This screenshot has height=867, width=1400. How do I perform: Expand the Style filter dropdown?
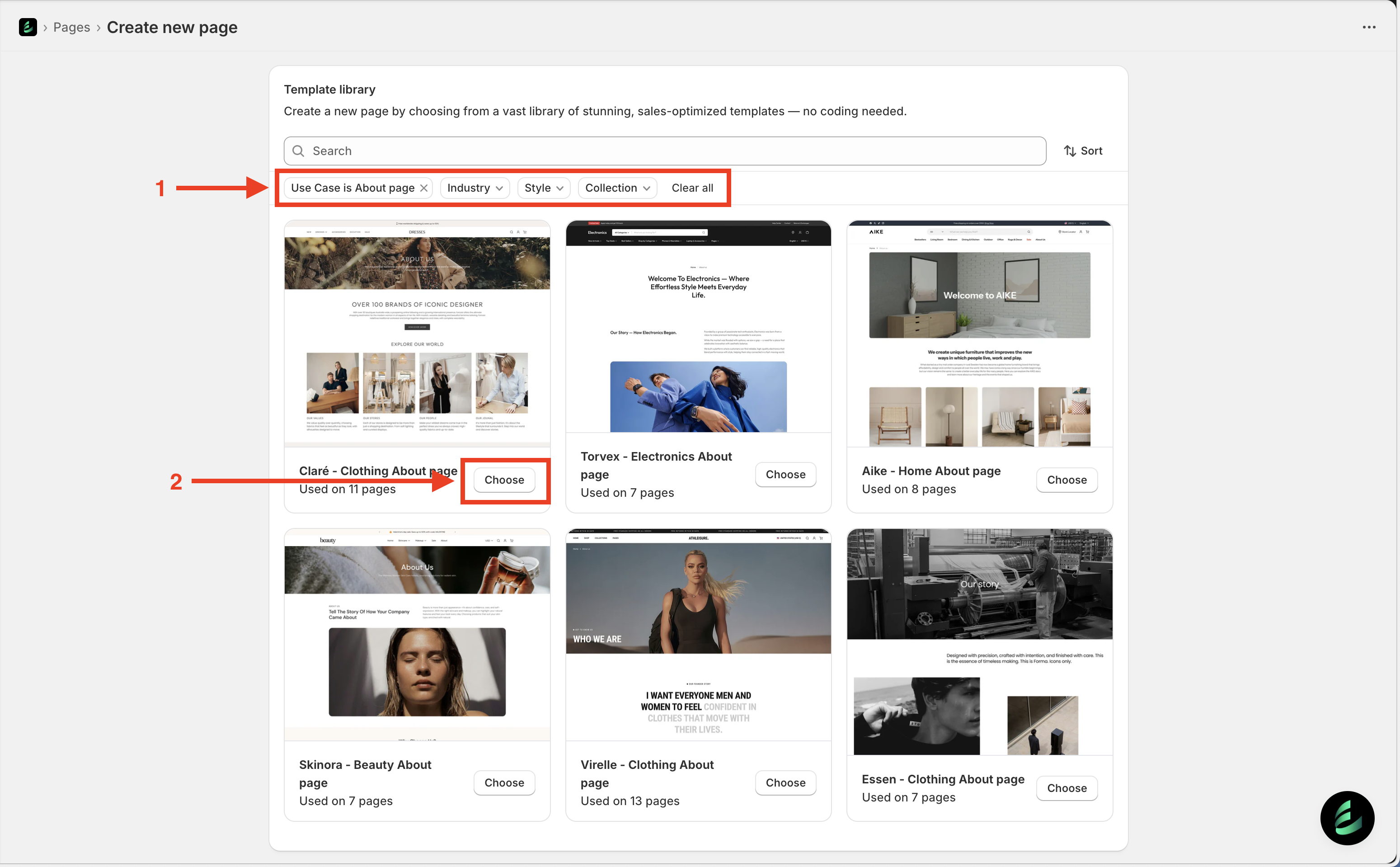[543, 188]
